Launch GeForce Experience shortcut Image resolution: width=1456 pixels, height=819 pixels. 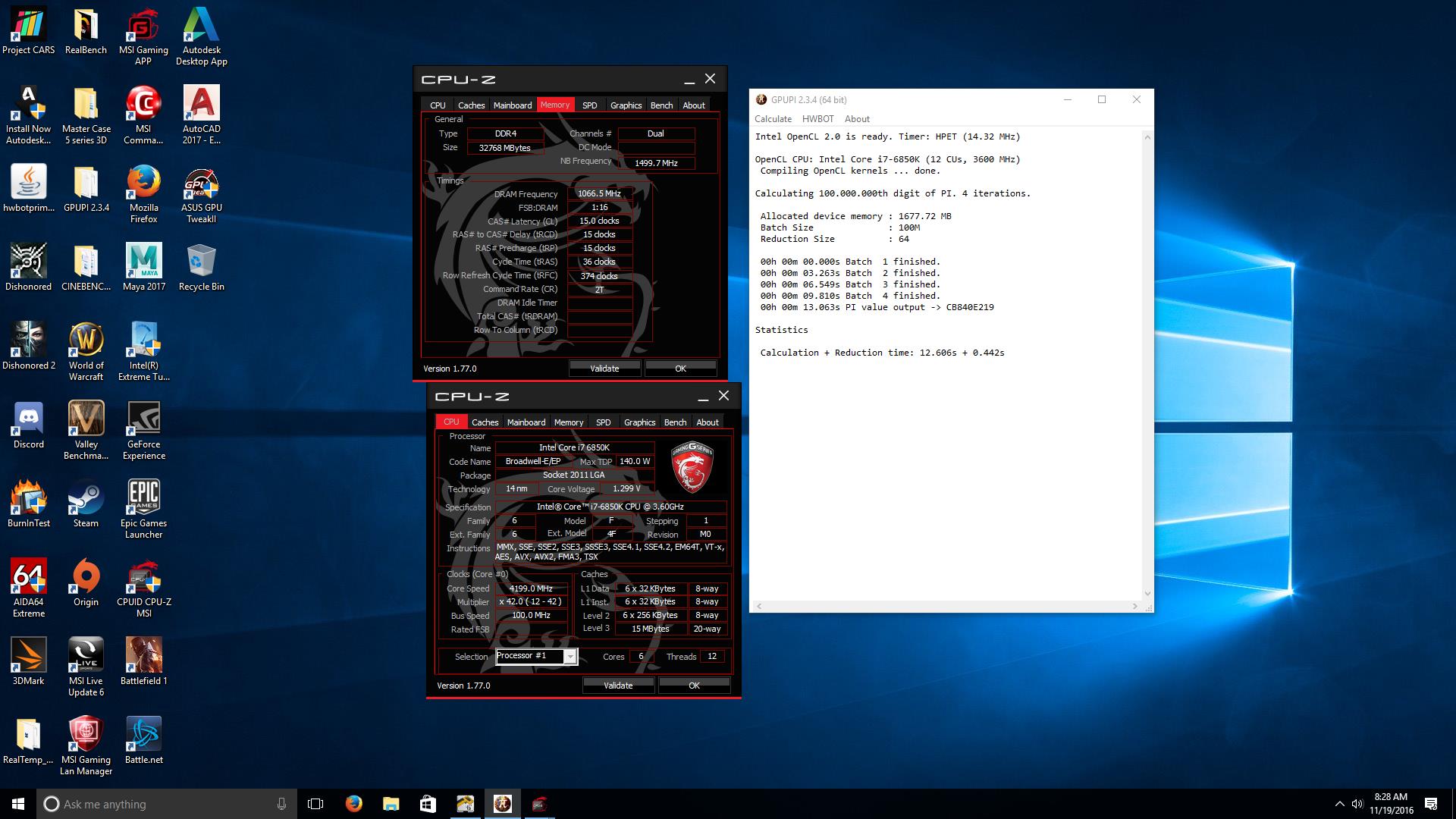143,431
